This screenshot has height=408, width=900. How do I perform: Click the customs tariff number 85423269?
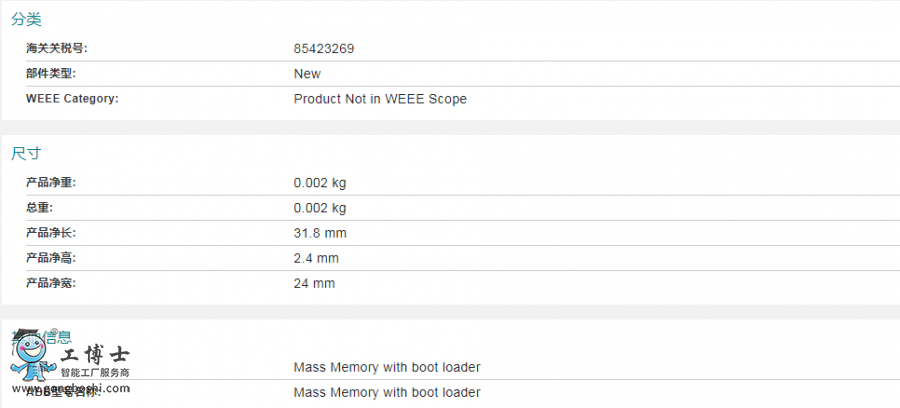point(324,49)
